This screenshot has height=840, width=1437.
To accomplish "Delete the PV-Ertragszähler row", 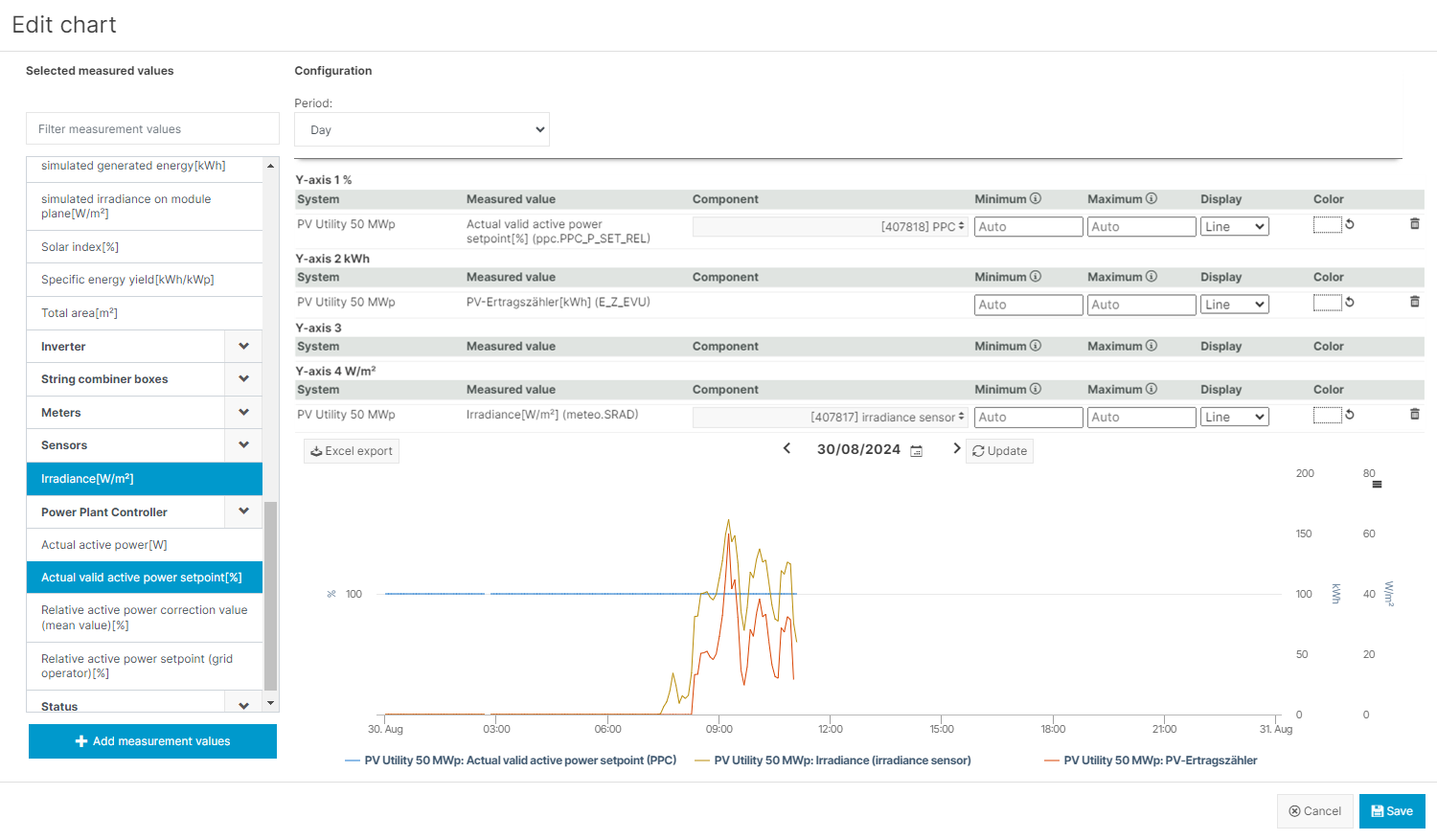I will tap(1414, 302).
